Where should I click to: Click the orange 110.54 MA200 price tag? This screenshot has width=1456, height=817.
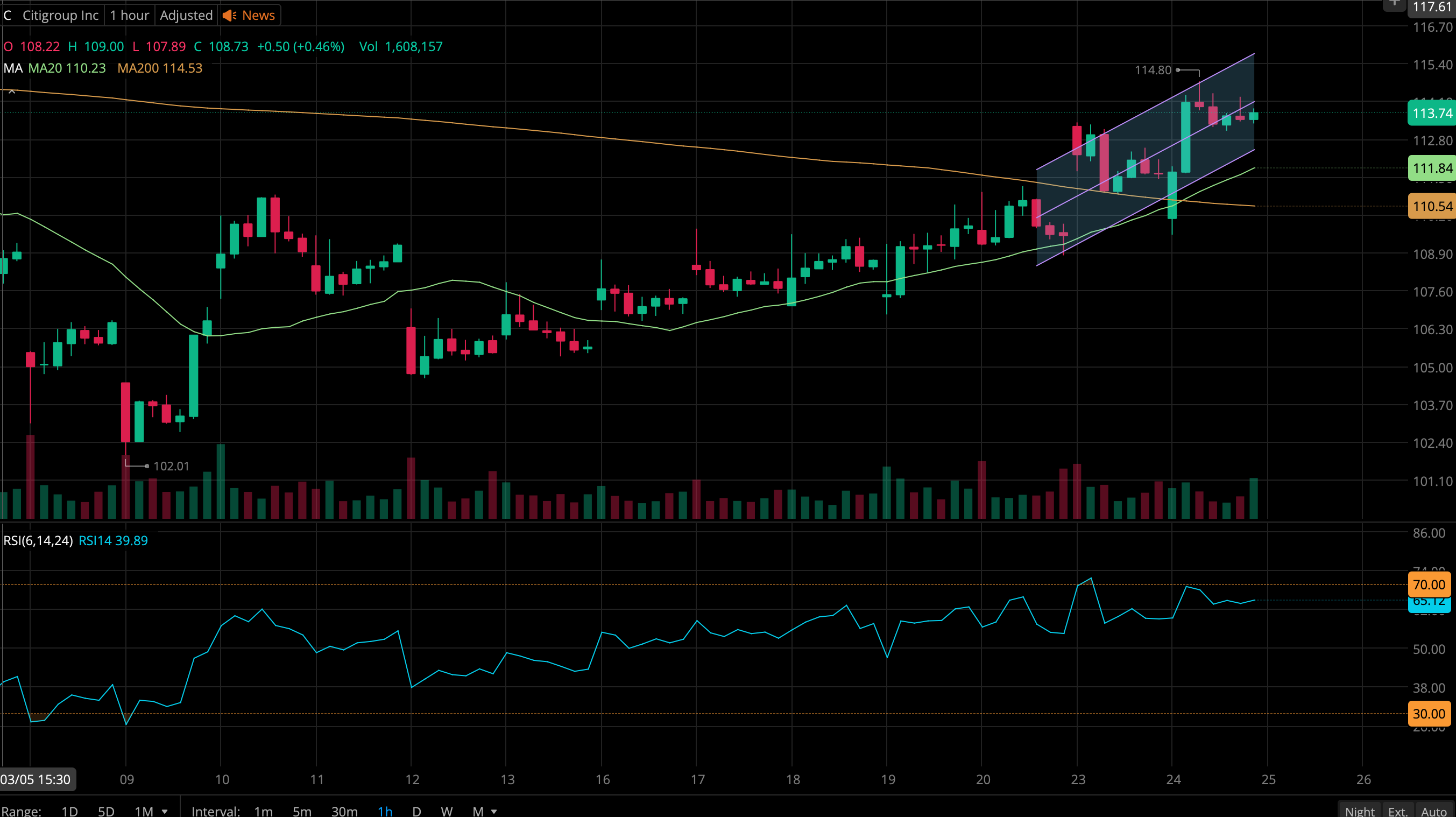1431,206
